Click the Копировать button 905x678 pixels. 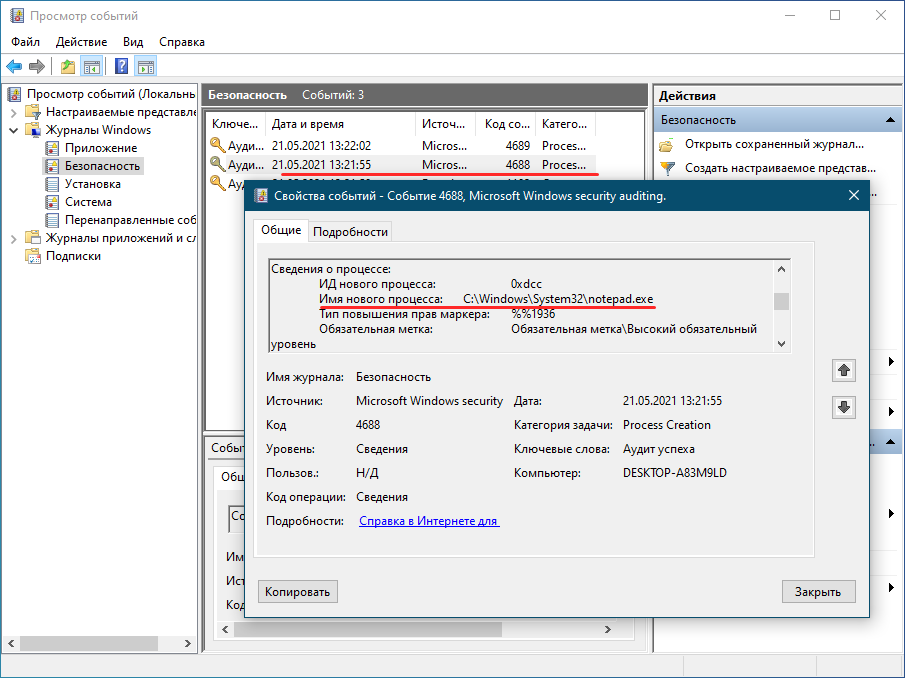tap(297, 592)
